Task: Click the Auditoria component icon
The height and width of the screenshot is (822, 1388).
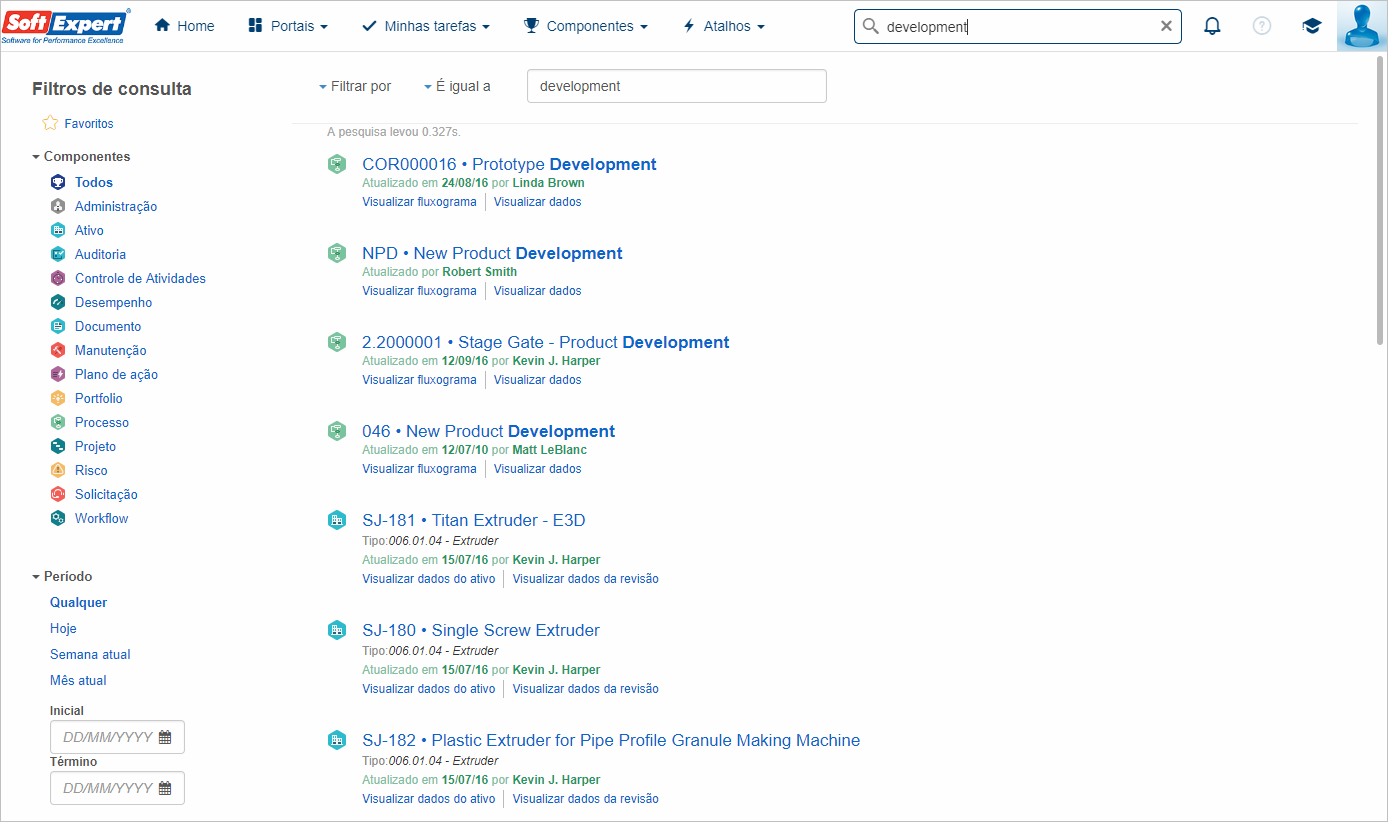Action: 57,254
